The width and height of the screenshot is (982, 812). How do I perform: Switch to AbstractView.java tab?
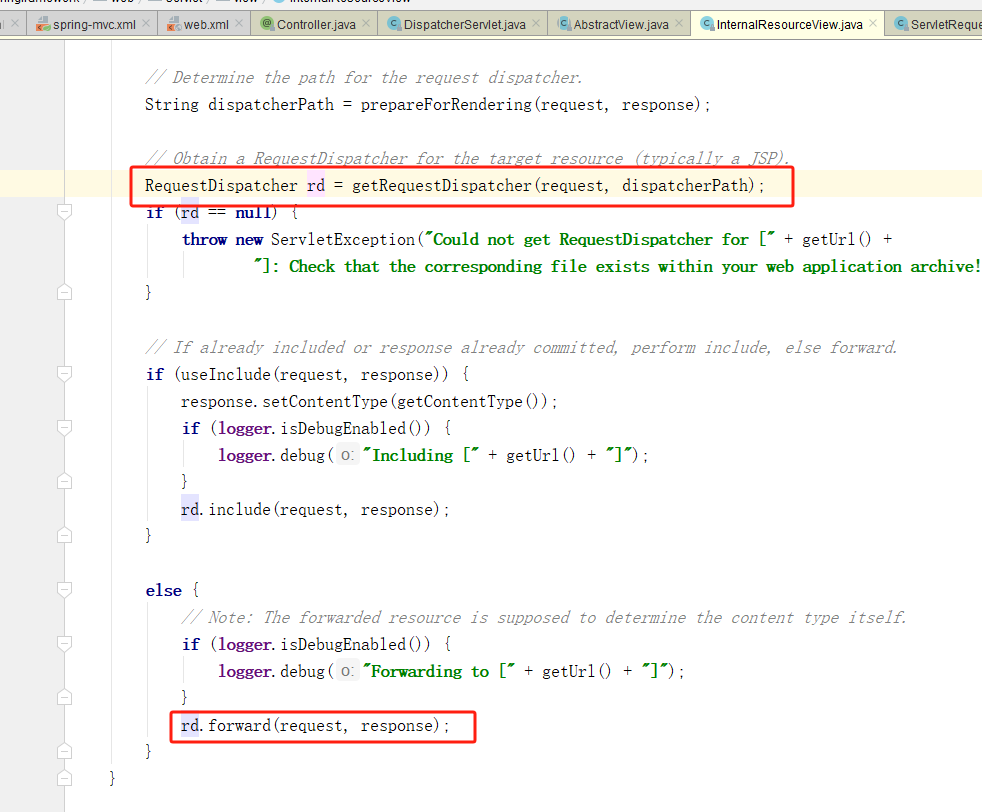click(621, 24)
